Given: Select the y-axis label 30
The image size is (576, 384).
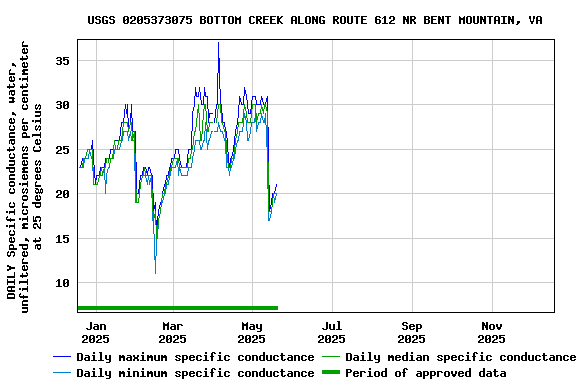Looking at the screenshot, I should point(62,105).
